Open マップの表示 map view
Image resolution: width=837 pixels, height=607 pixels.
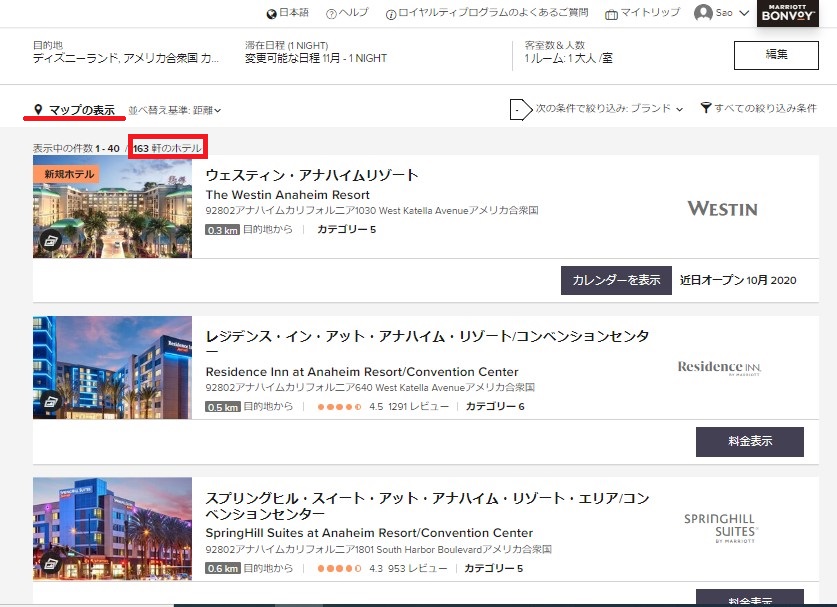tap(82, 110)
